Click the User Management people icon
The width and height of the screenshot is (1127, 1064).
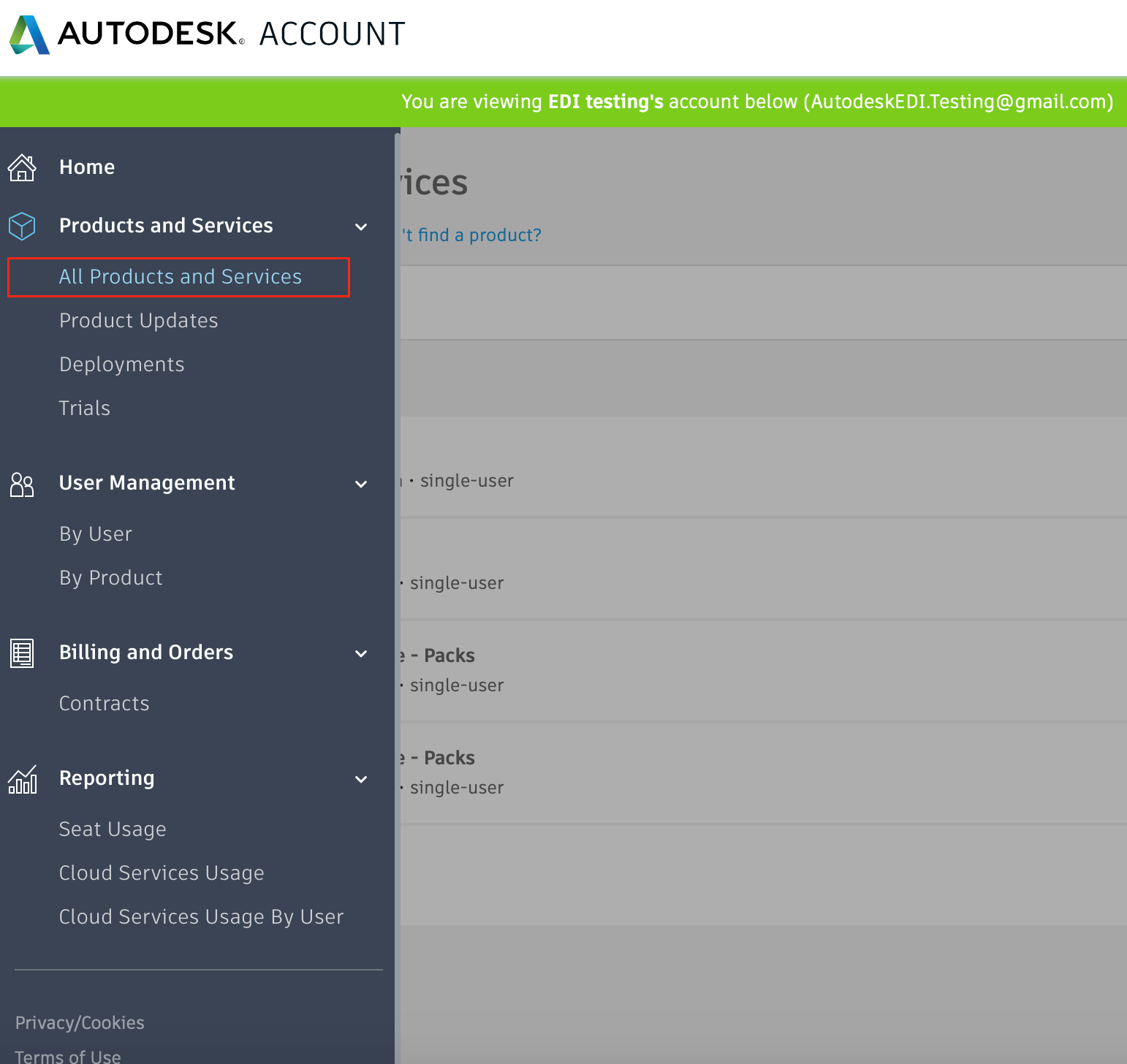pos(22,484)
